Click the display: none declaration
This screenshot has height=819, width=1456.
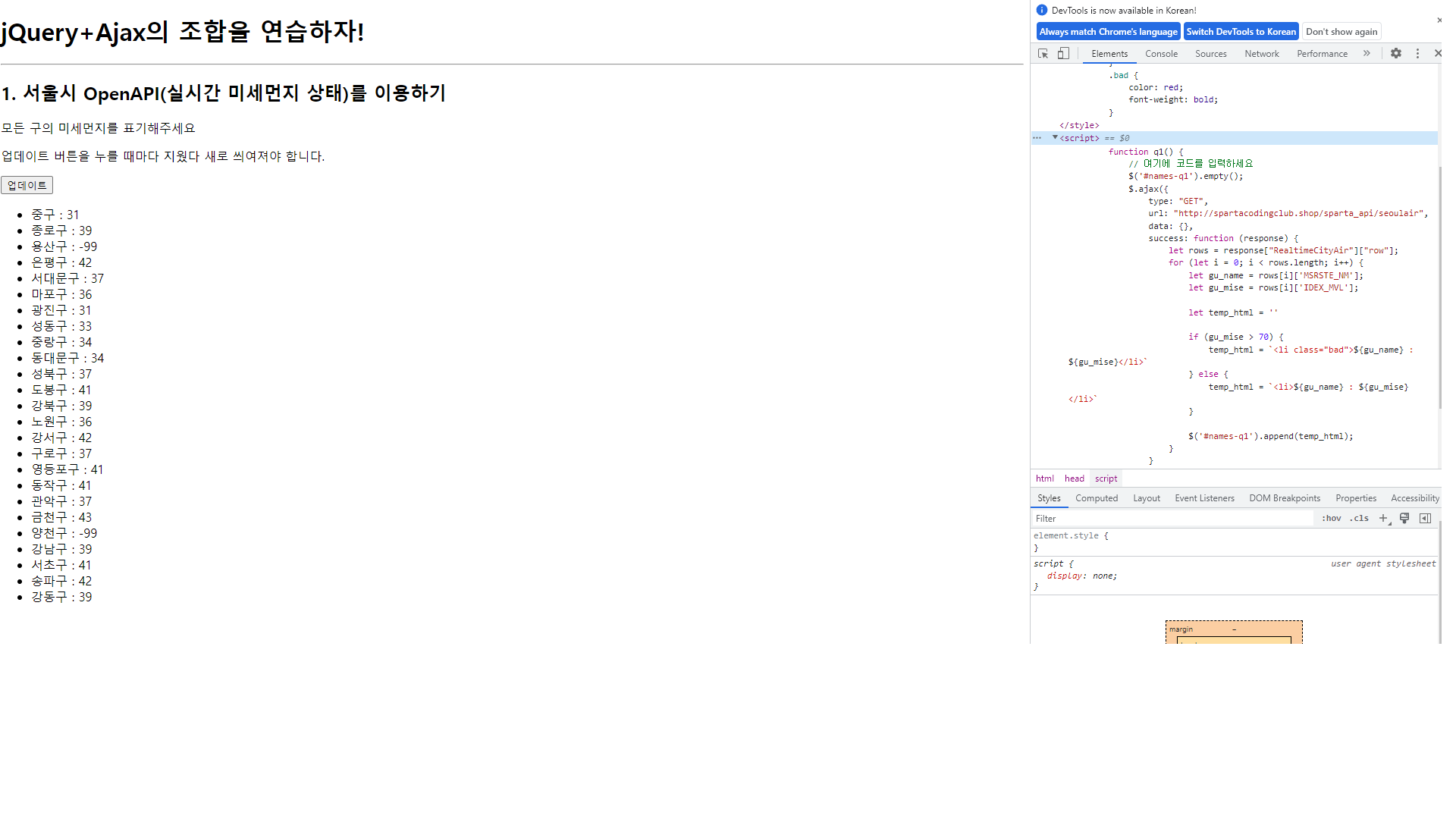(x=1082, y=576)
